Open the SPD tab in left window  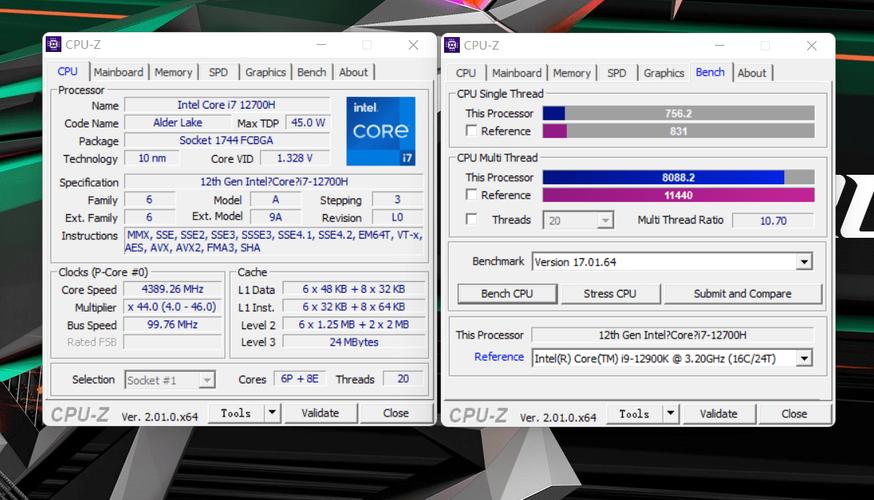click(x=218, y=72)
